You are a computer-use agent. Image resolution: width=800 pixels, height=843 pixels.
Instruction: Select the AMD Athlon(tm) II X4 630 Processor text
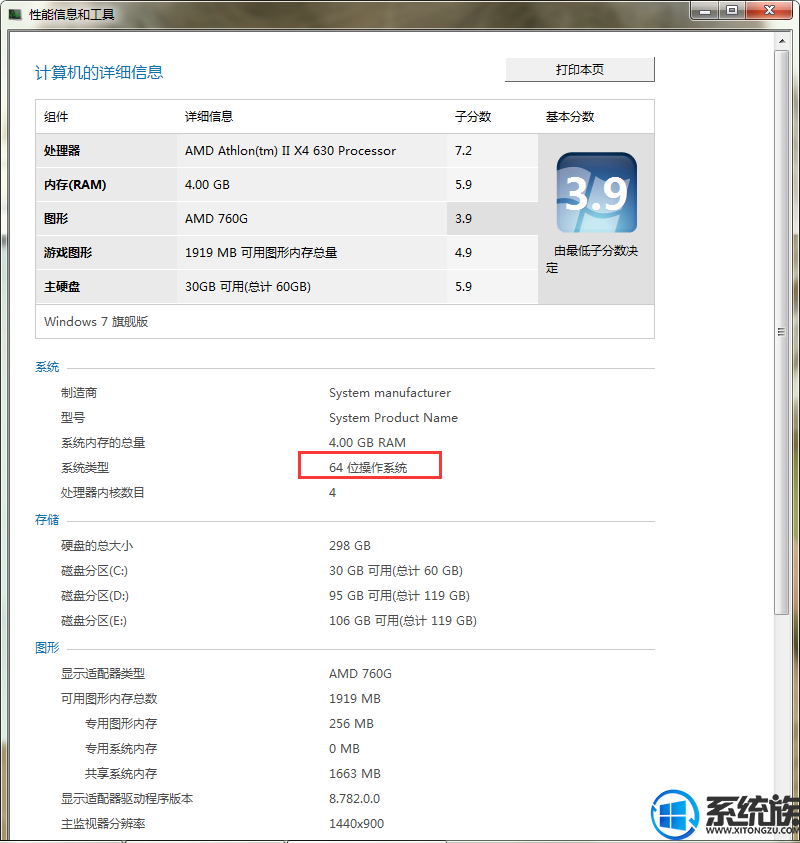point(290,151)
